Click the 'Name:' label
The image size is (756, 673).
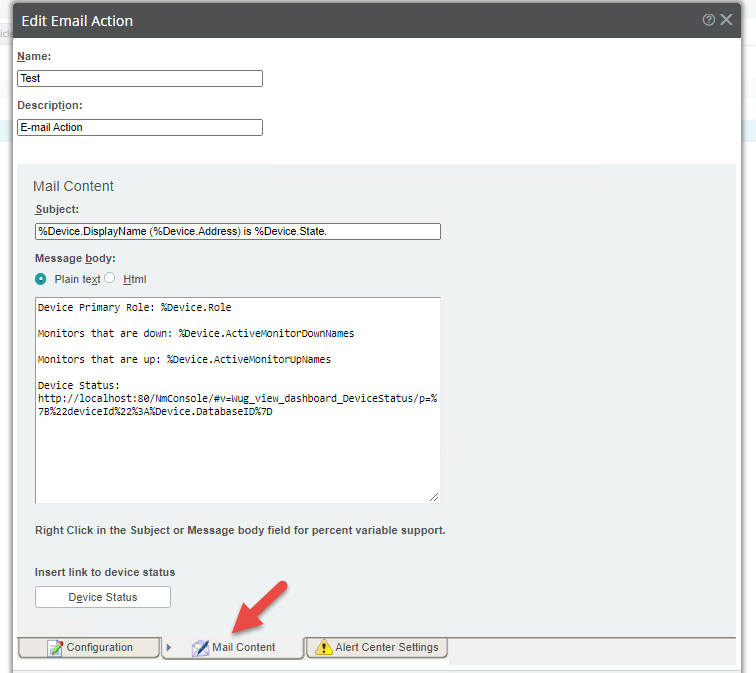[34, 56]
